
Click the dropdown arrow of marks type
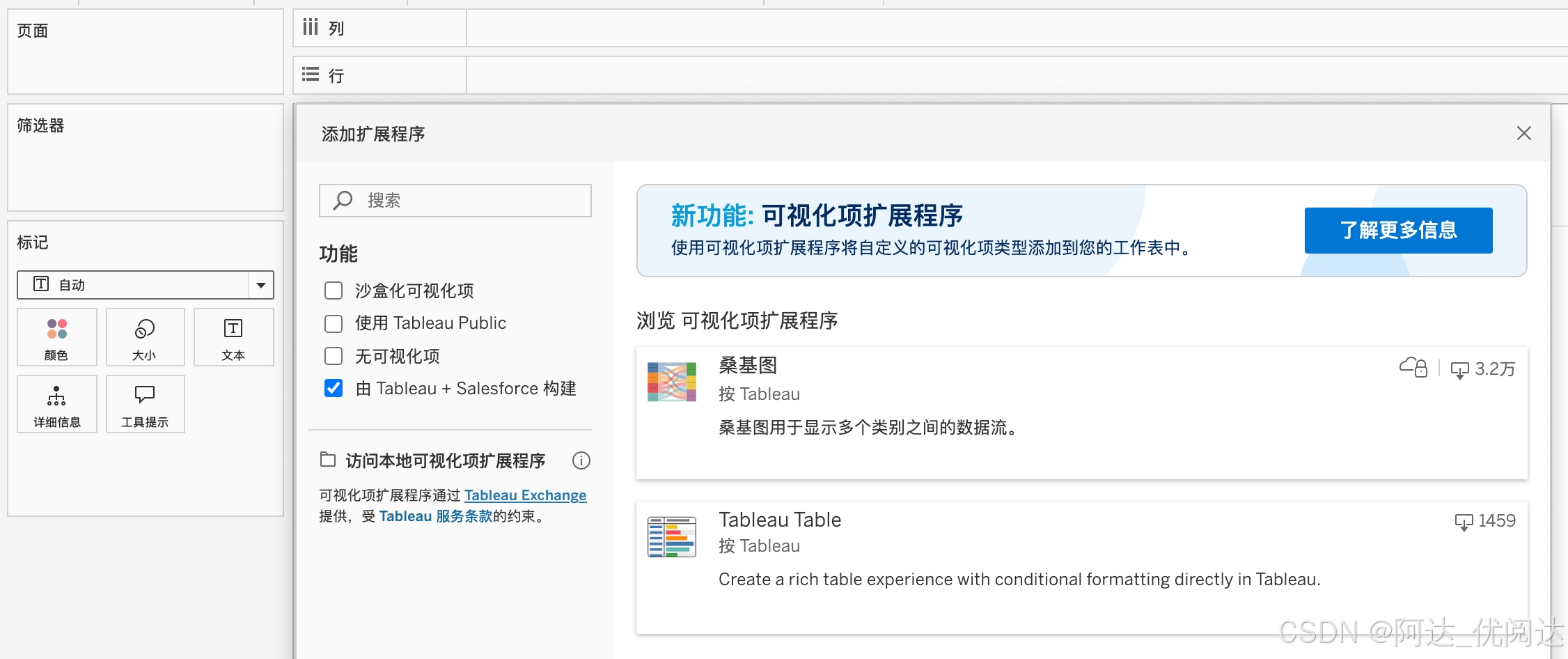point(261,285)
